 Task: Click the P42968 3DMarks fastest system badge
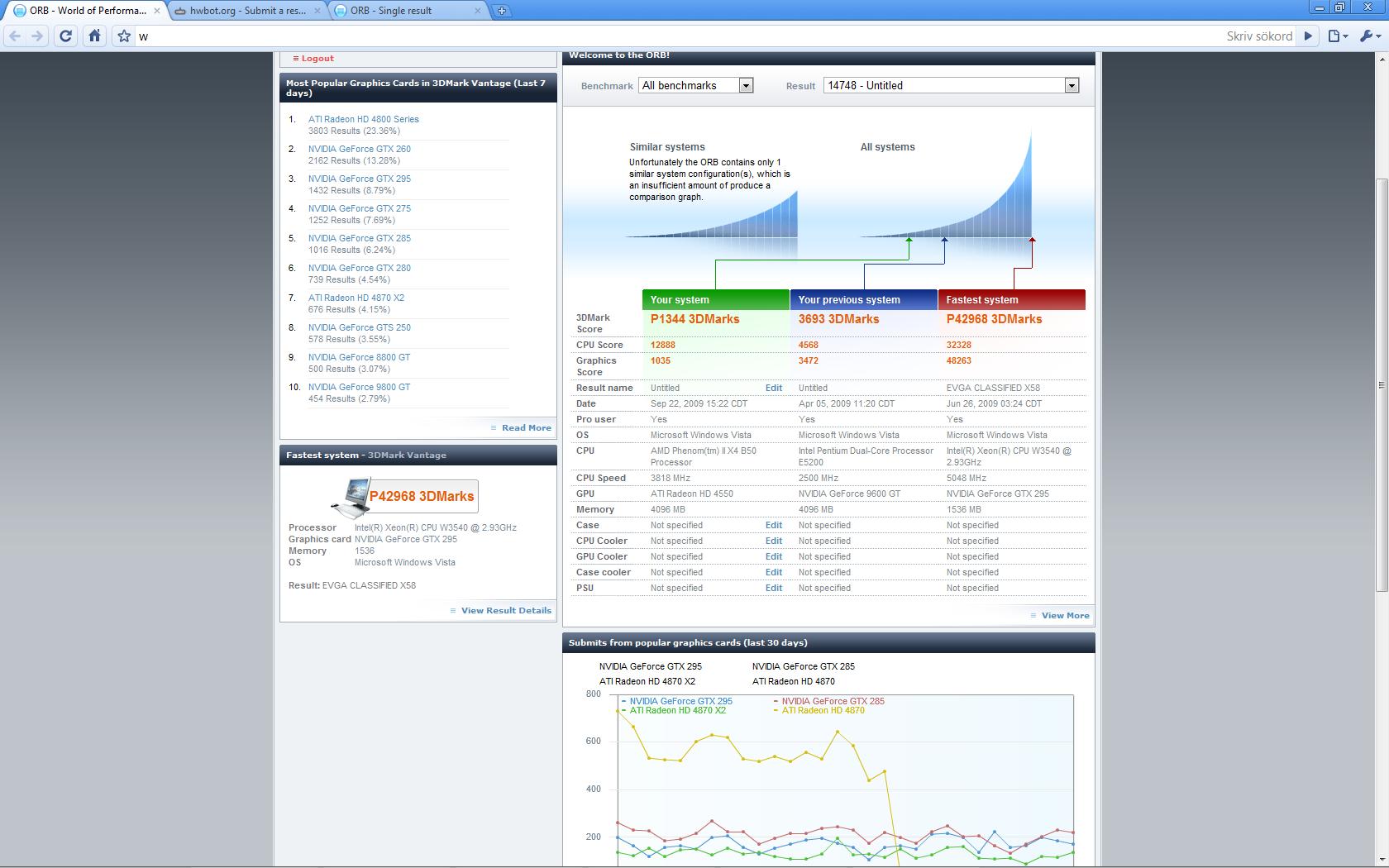(422, 496)
